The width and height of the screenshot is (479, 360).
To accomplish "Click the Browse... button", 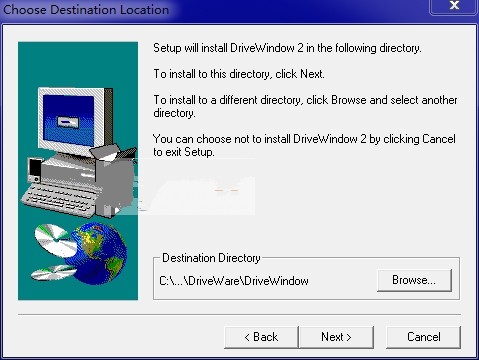I will click(414, 280).
